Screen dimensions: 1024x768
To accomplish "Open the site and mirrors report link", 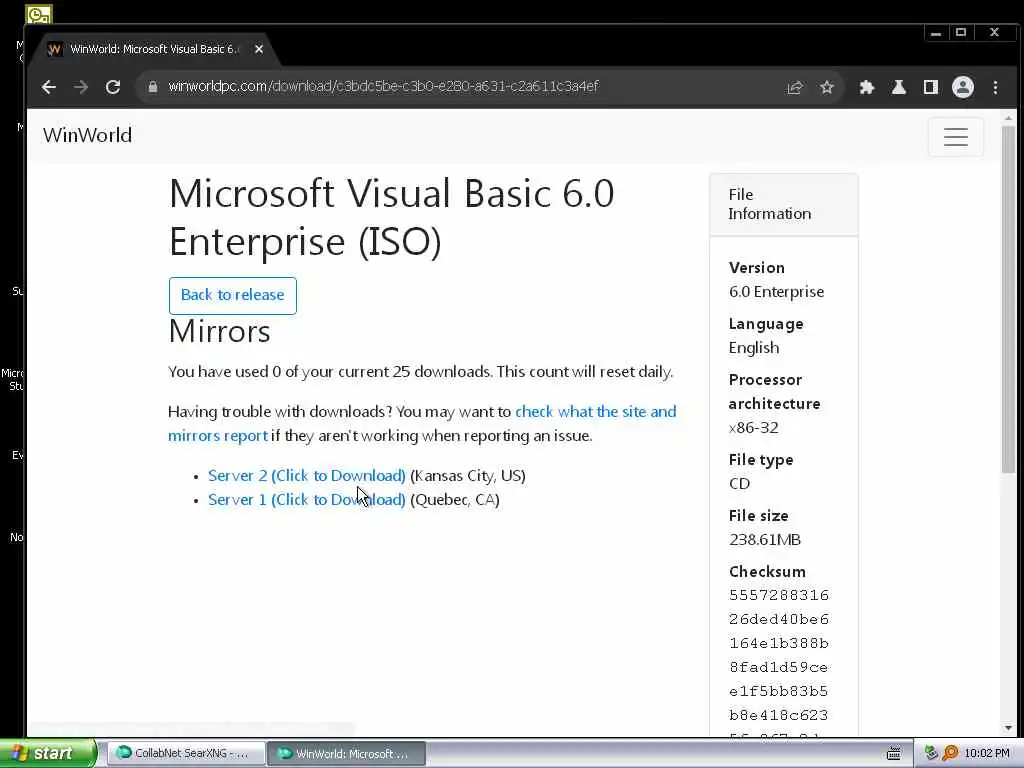I will pos(422,423).
